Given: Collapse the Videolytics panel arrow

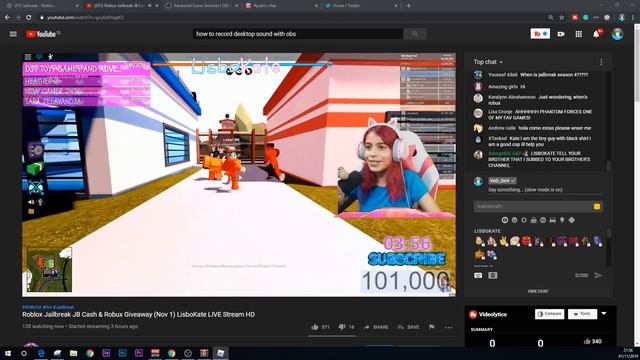Looking at the screenshot, I should pos(604,314).
